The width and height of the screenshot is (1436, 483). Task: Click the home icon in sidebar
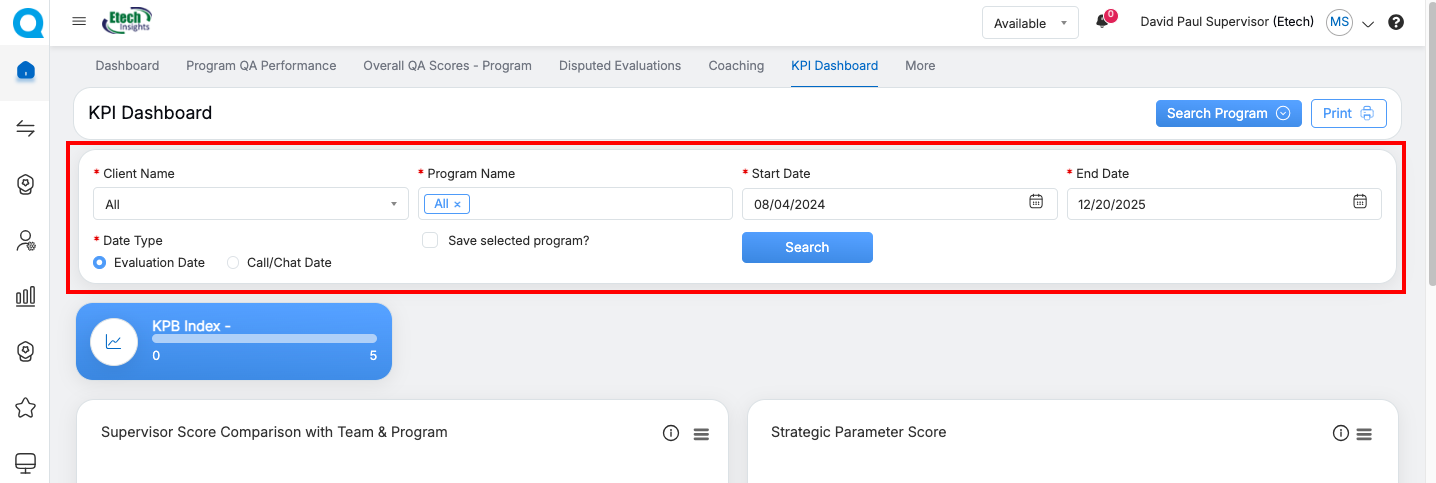[x=26, y=70]
